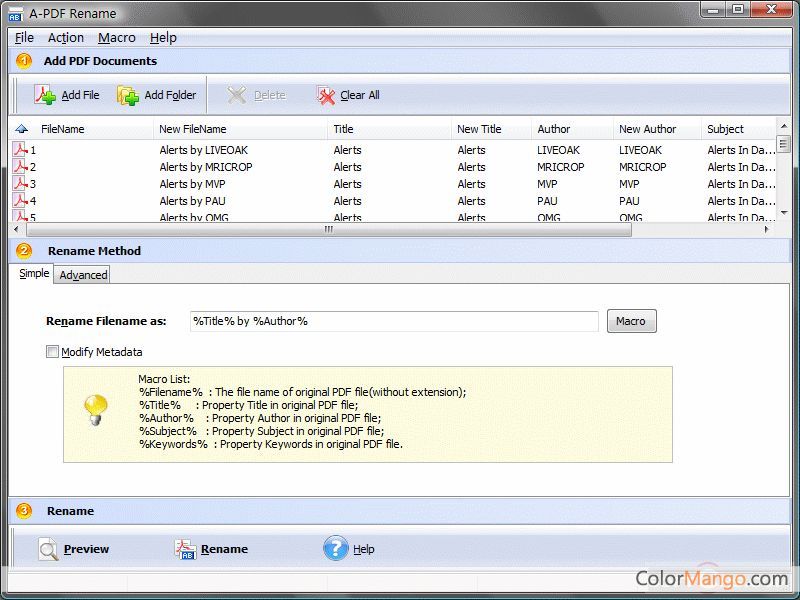Switch to the Simple tab
This screenshot has width=800, height=600.
(34, 273)
